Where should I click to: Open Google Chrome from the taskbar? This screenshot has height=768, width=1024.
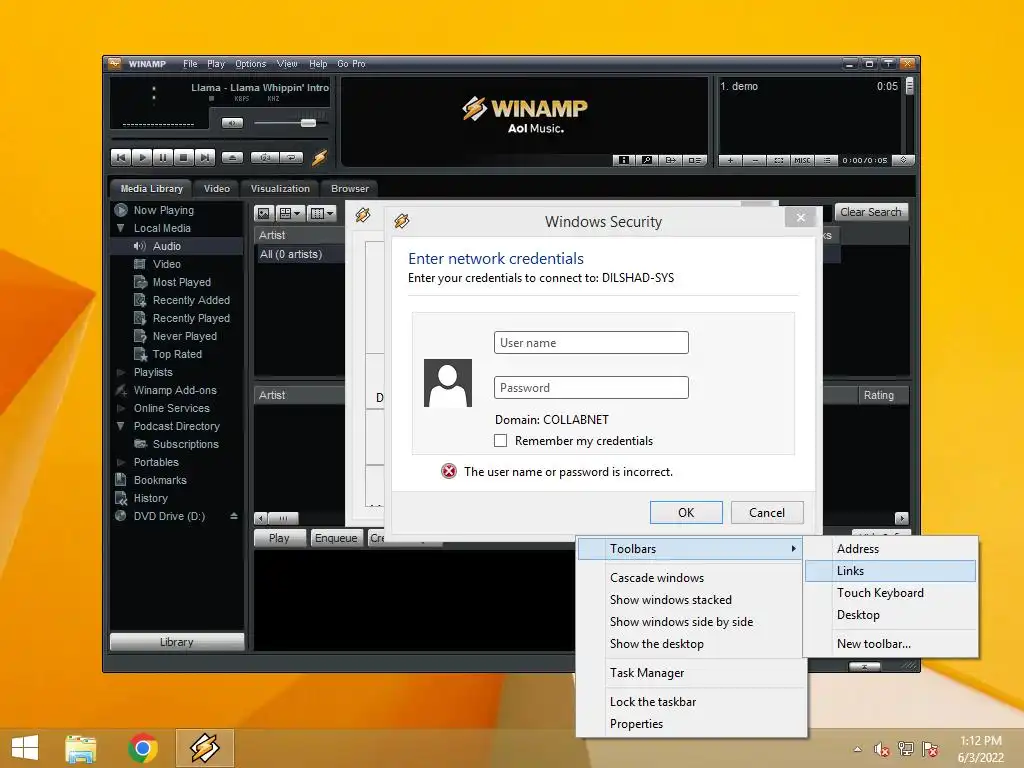tap(143, 748)
